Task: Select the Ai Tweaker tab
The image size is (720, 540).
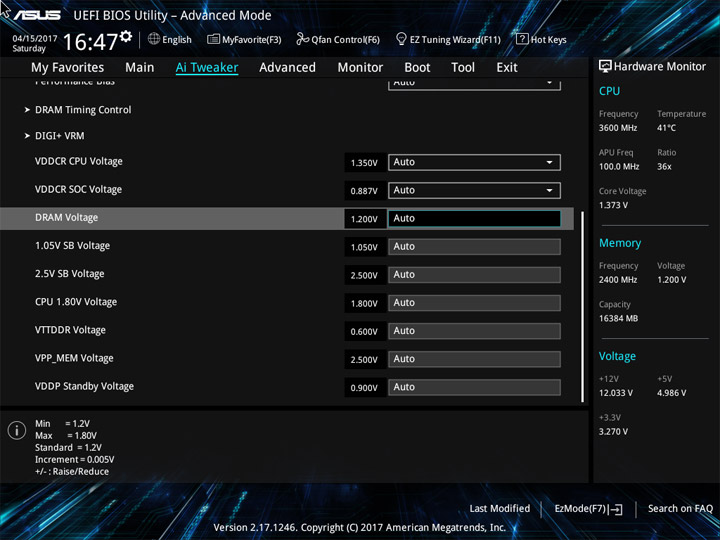Action: tap(207, 68)
